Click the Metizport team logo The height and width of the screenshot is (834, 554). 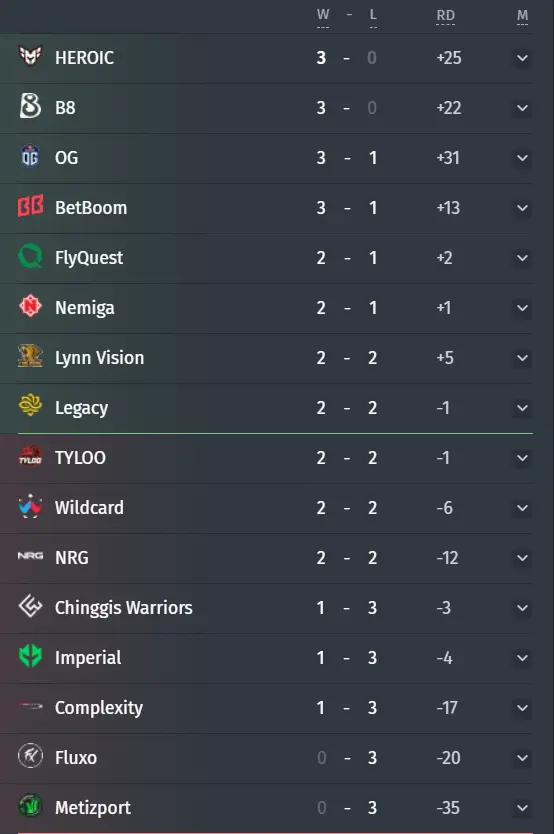pyautogui.click(x=30, y=806)
